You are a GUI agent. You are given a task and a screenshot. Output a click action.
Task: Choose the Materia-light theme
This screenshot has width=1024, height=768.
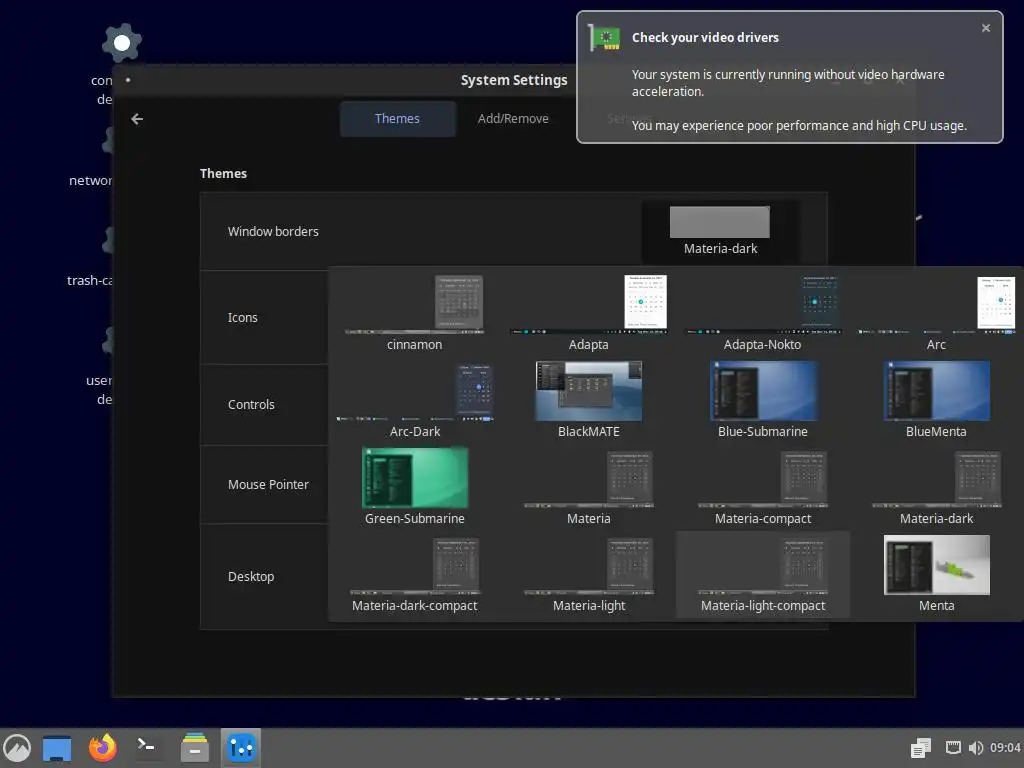(588, 575)
